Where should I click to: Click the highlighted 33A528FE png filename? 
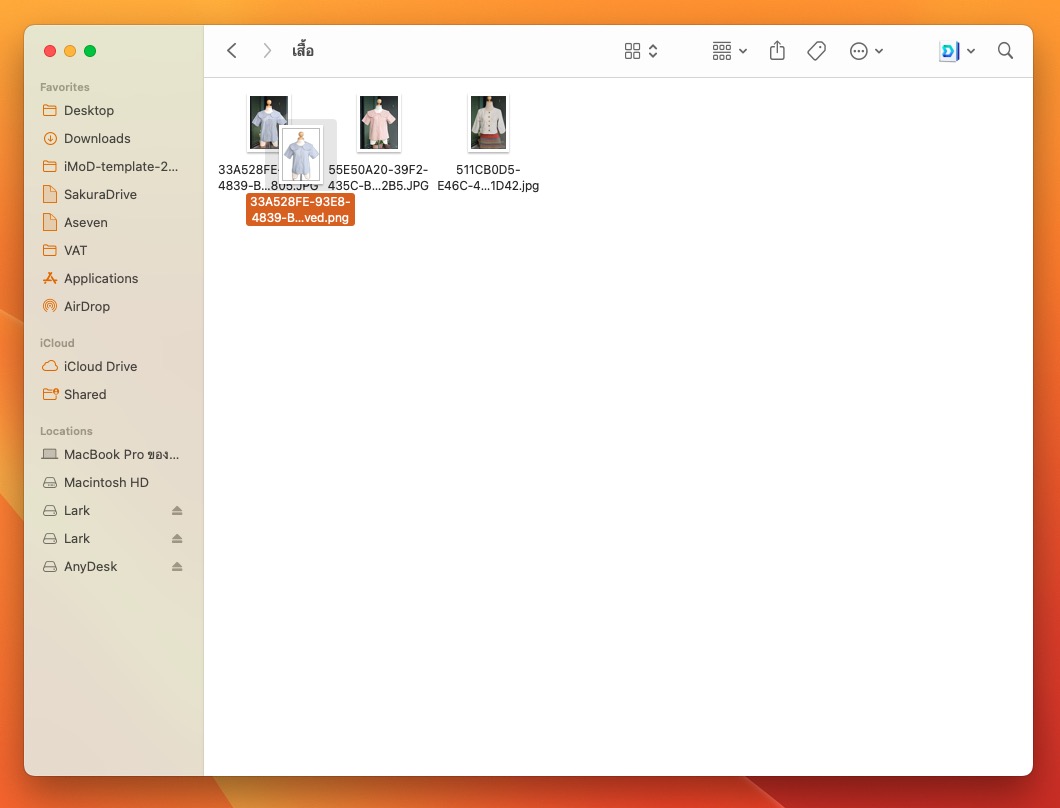(x=300, y=209)
